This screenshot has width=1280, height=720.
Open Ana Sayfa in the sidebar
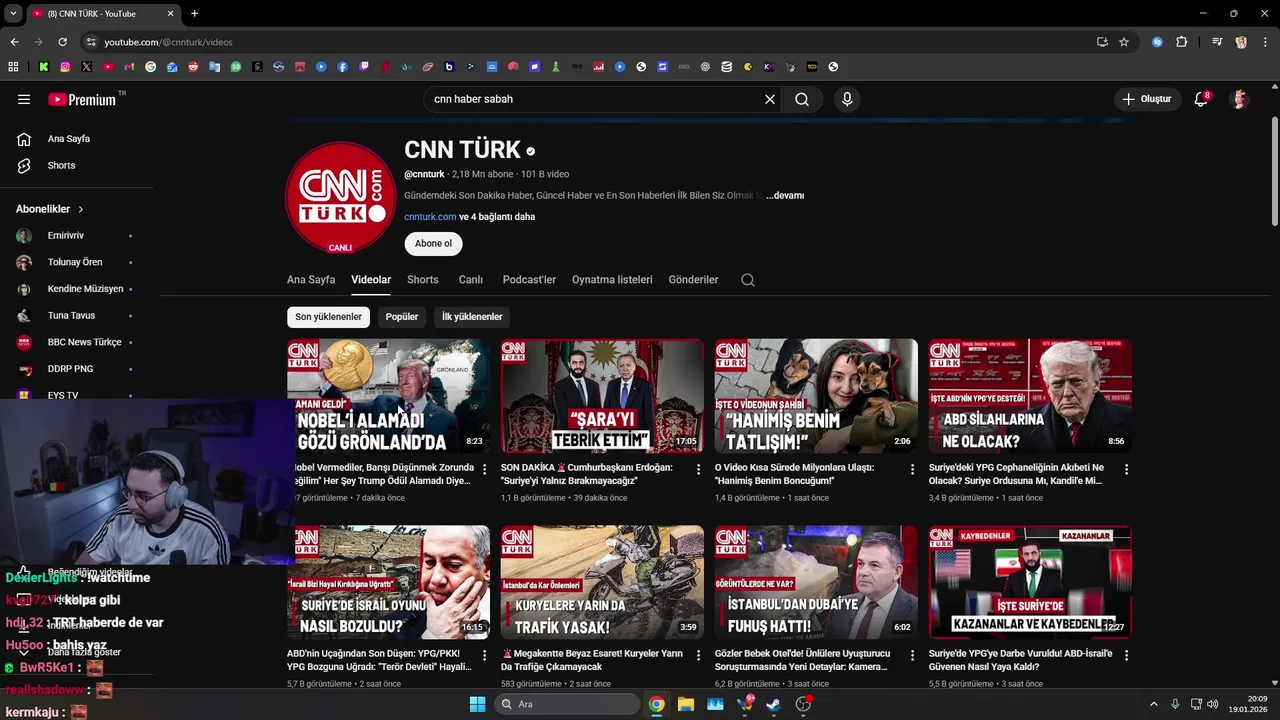pyautogui.click(x=69, y=139)
